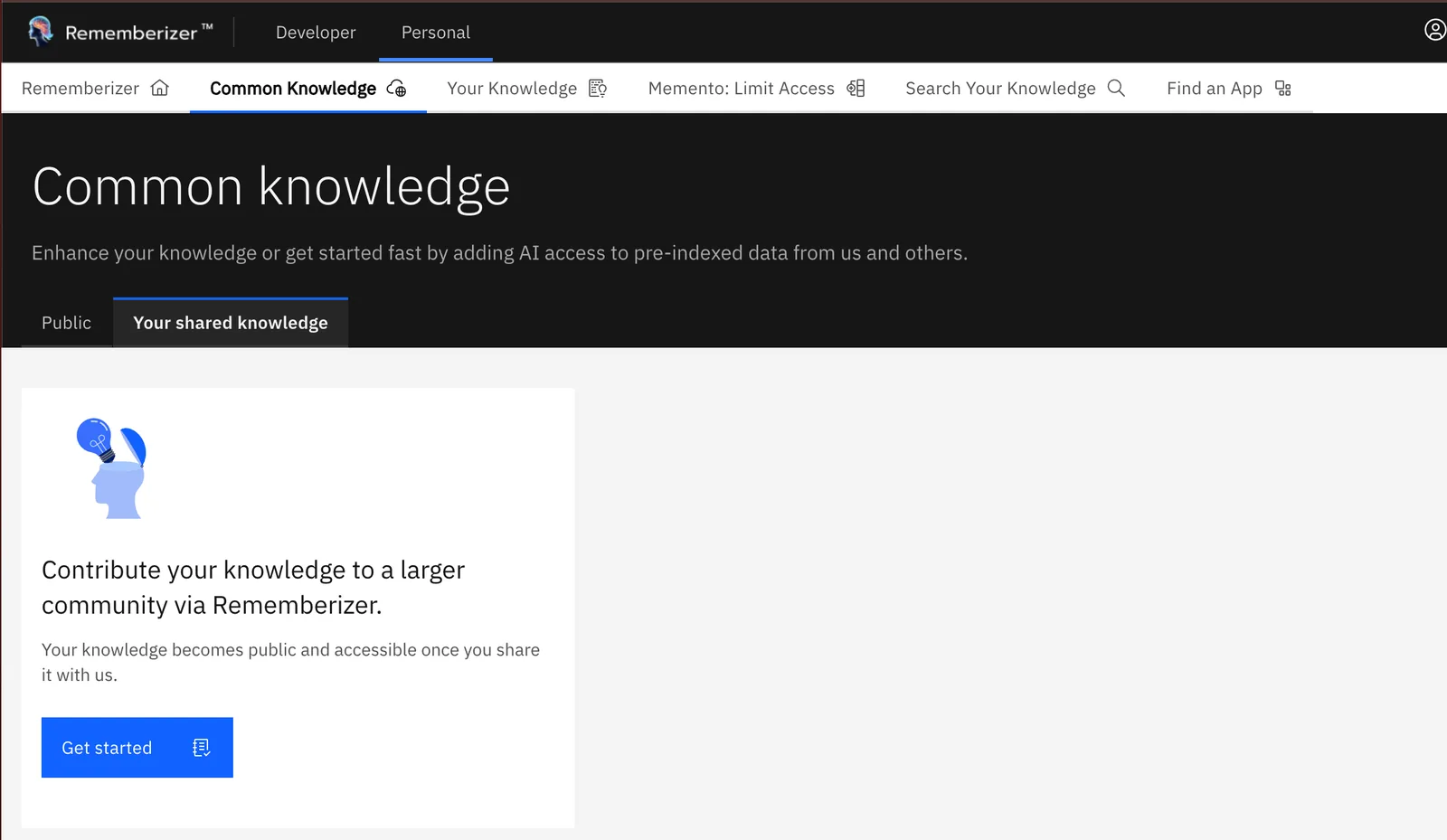Image resolution: width=1447 pixels, height=840 pixels.
Task: Navigate to Find an App
Action: pos(1229,88)
